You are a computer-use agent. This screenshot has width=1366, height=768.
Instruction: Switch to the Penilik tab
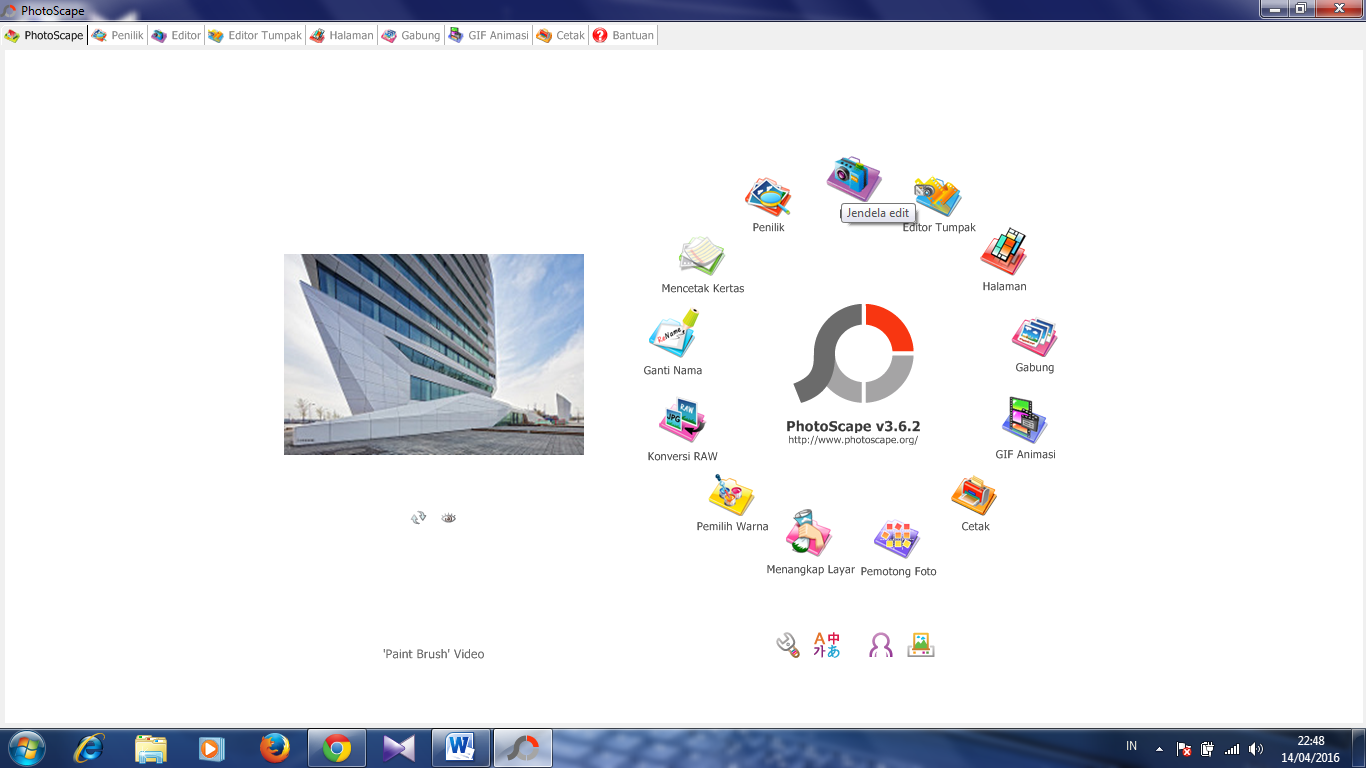[x=118, y=35]
